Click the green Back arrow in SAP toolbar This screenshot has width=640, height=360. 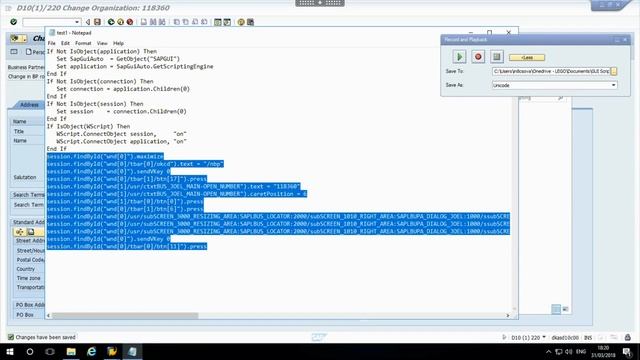click(x=111, y=22)
